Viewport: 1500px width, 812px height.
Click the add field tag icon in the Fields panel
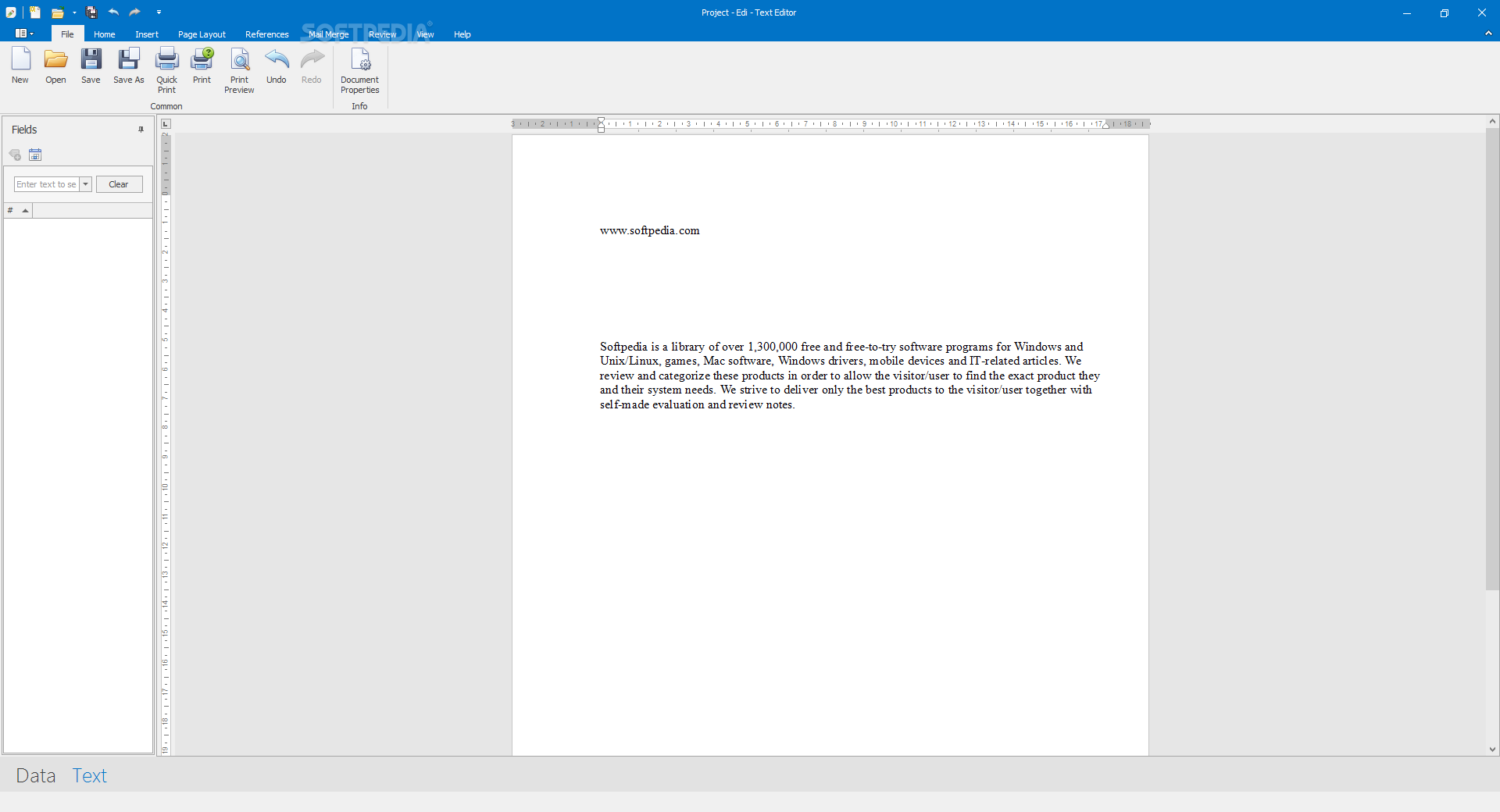point(15,155)
